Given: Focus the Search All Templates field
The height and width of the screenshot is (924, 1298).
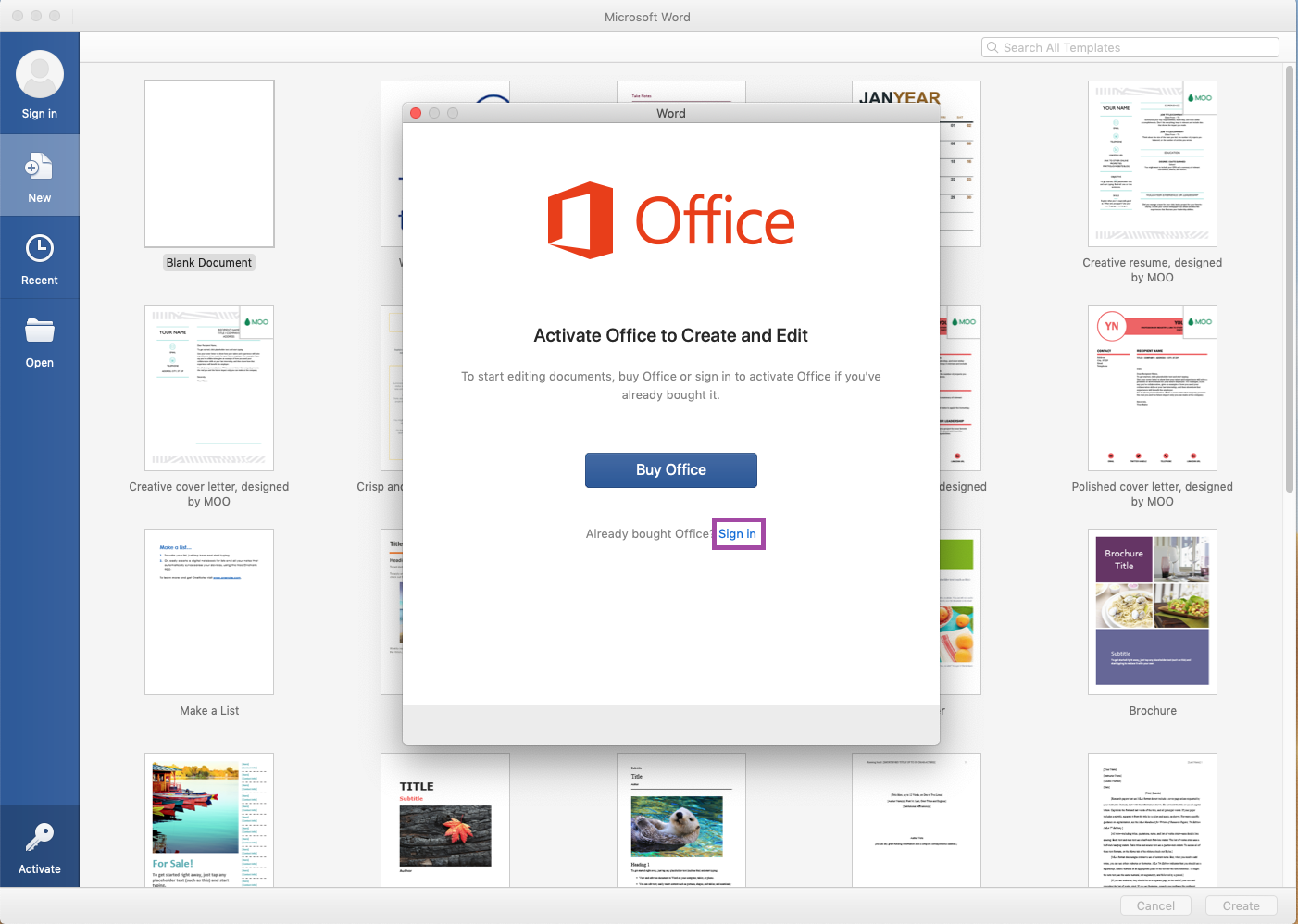Looking at the screenshot, I should click(1130, 47).
